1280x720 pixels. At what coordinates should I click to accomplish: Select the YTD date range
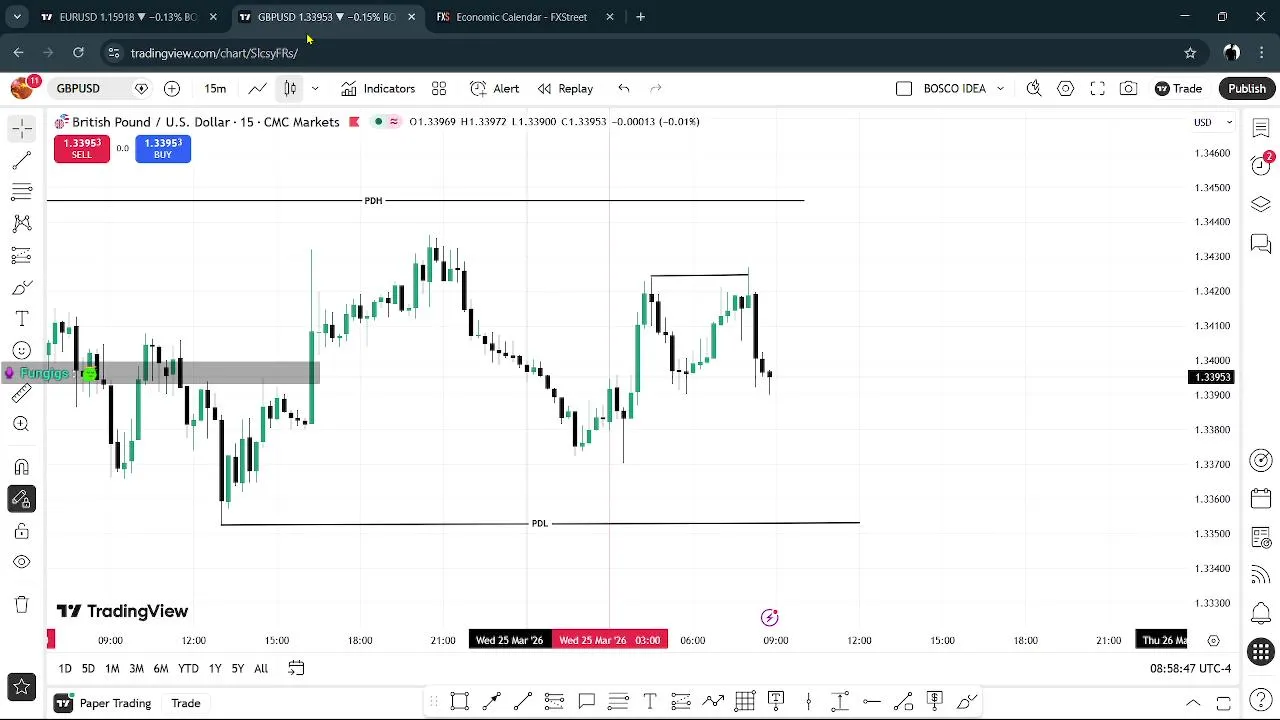(188, 669)
